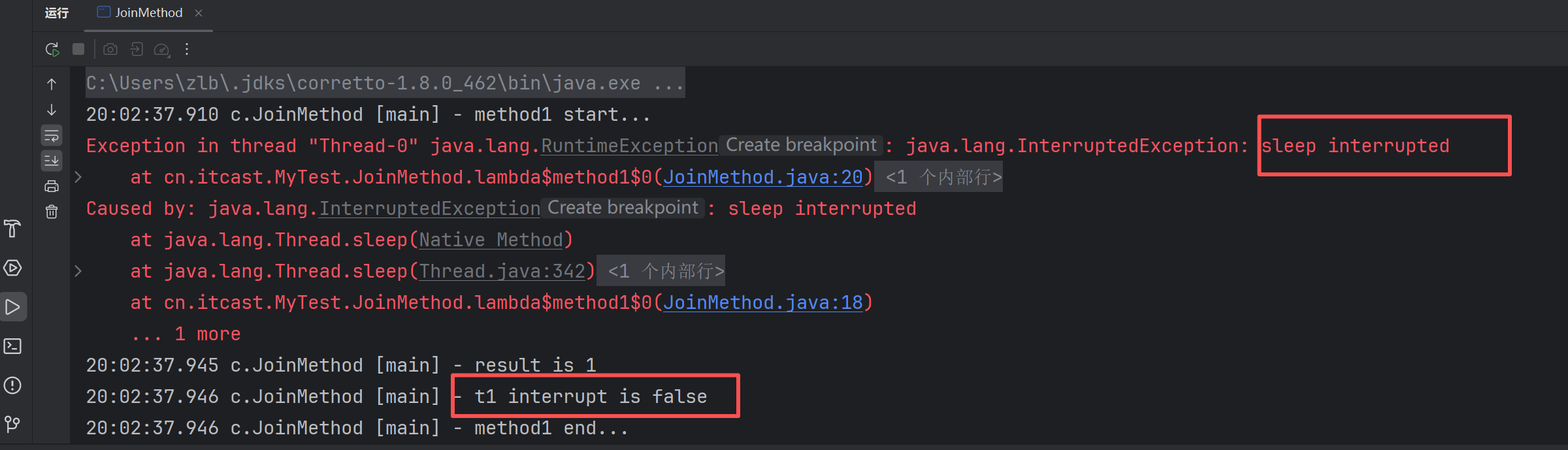Create breakpoint for InterruptedException
This screenshot has width=1568, height=450.
coord(623,208)
